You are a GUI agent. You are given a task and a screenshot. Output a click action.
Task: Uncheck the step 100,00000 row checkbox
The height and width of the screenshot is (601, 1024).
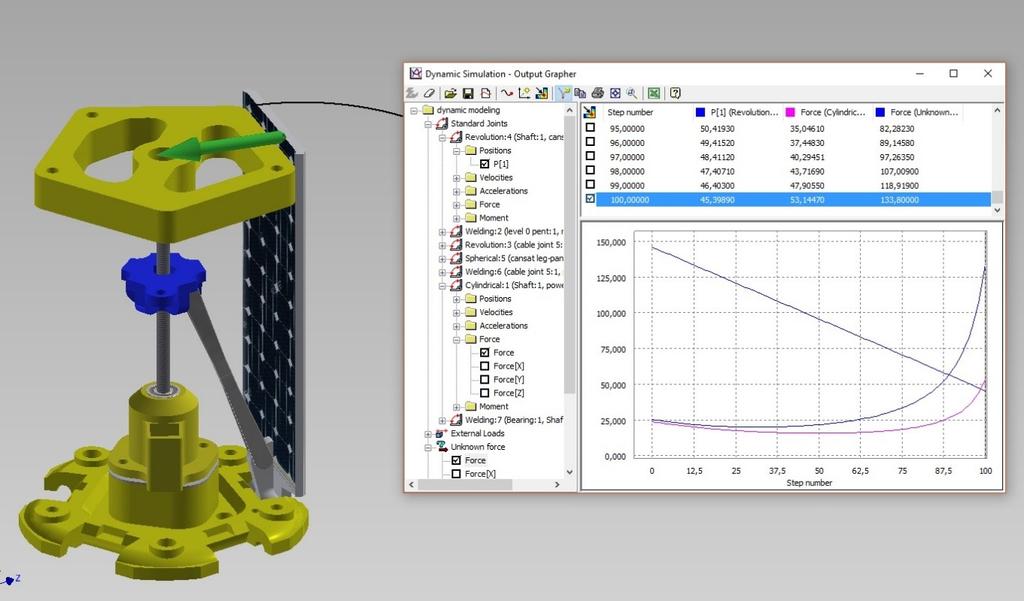pos(590,199)
